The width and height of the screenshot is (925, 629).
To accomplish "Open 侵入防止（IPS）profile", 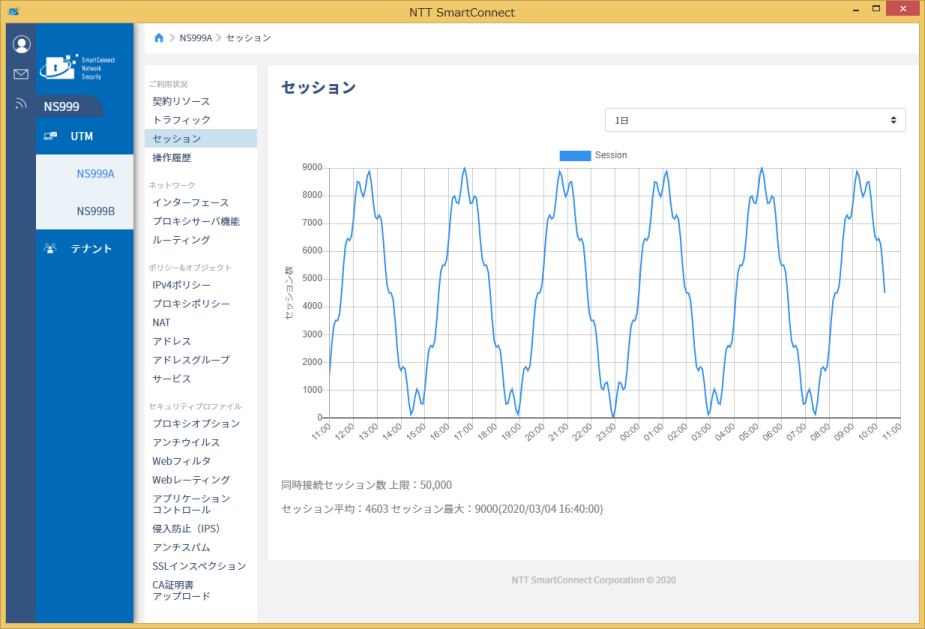I will (186, 529).
